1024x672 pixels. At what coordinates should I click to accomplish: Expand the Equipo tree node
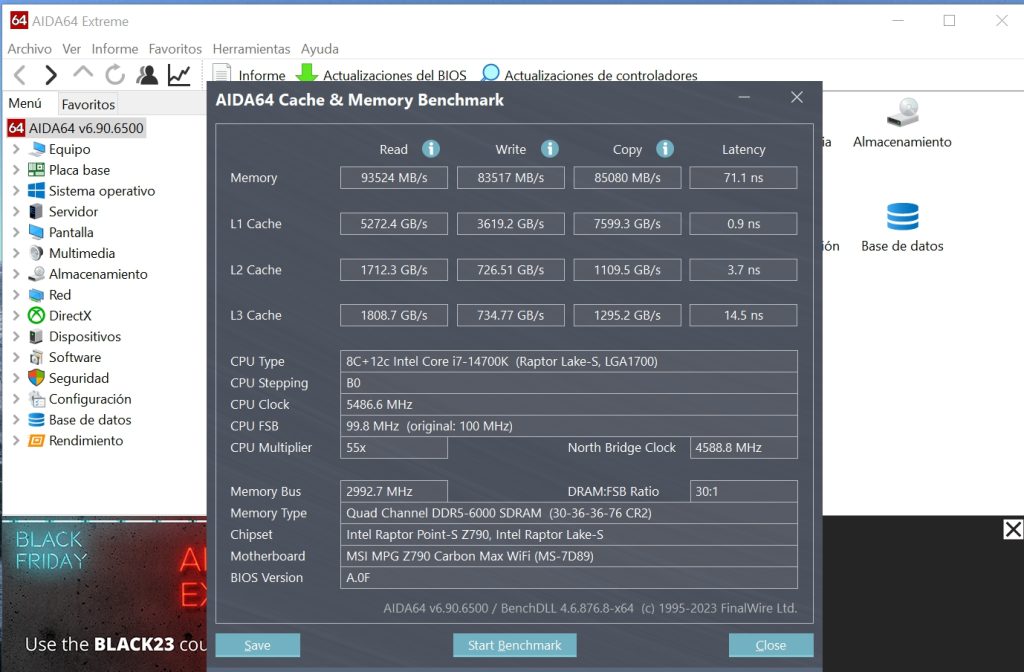[16, 149]
